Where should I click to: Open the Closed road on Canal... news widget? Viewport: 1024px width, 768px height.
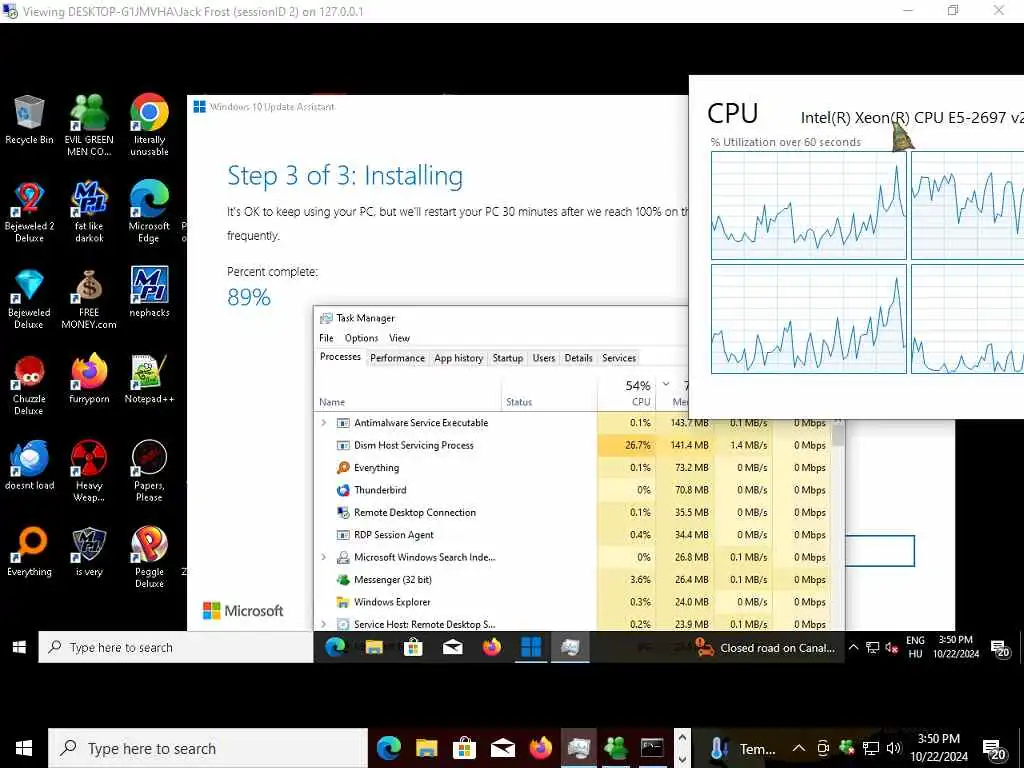click(x=765, y=648)
